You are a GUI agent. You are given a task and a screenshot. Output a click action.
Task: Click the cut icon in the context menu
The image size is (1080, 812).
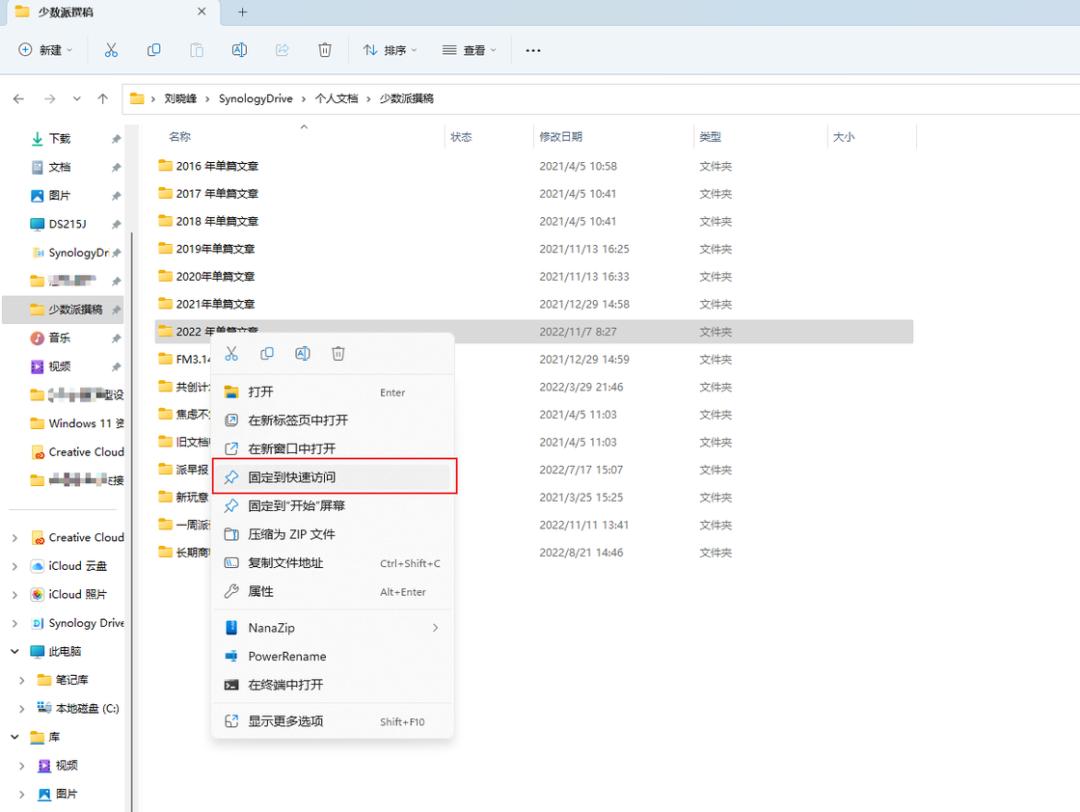[231, 354]
